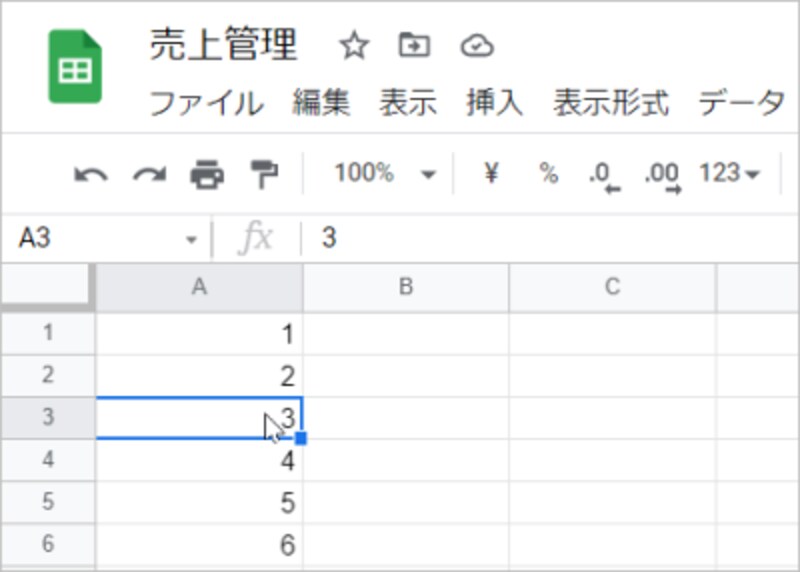
Task: Click the formula bar showing 3
Action: point(551,238)
